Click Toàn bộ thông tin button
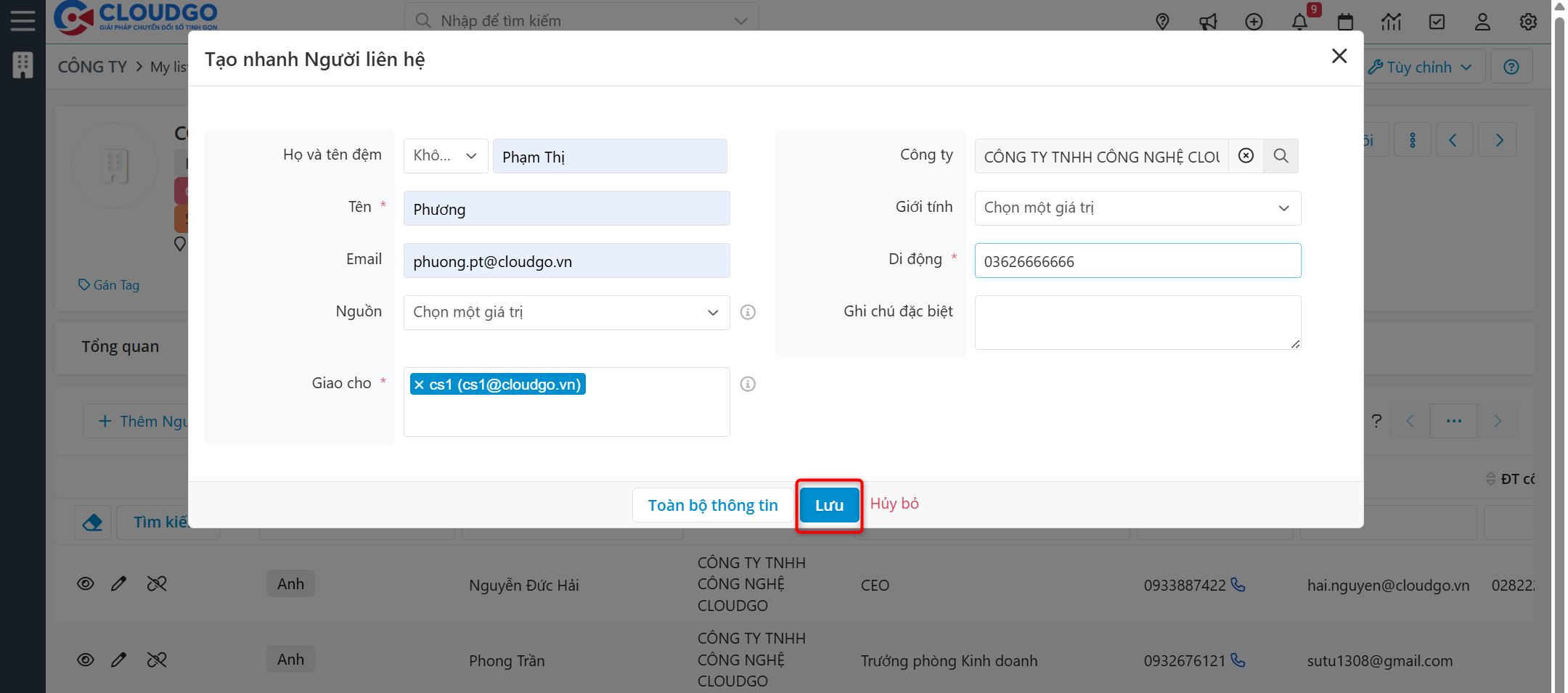 coord(712,504)
